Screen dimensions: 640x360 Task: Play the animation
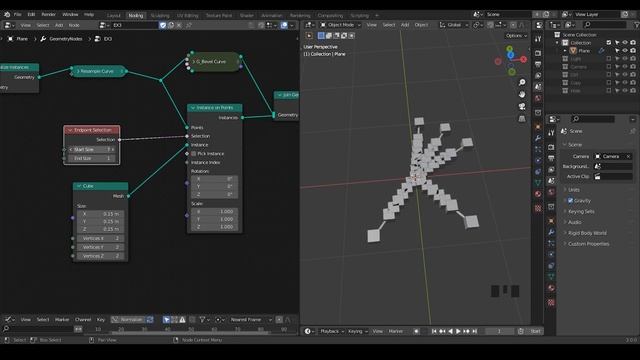[x=458, y=331]
